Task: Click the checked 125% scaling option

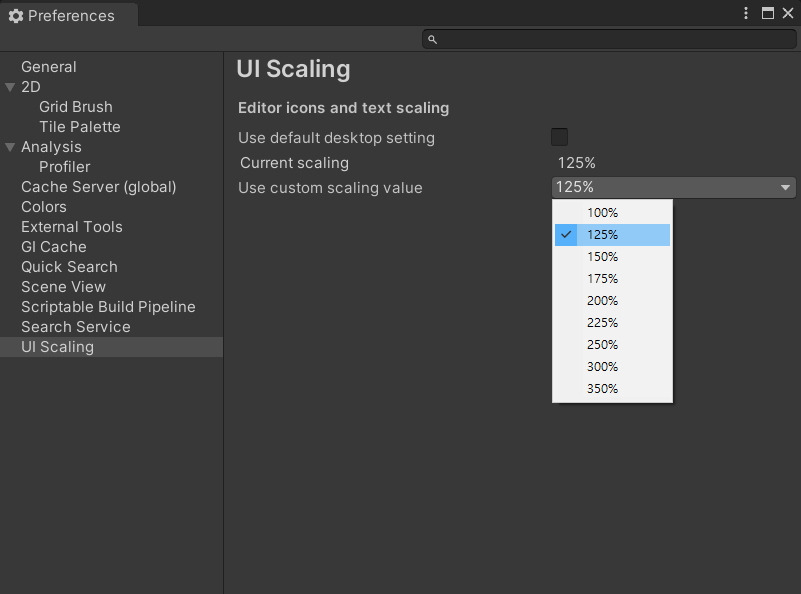Action: tap(603, 235)
